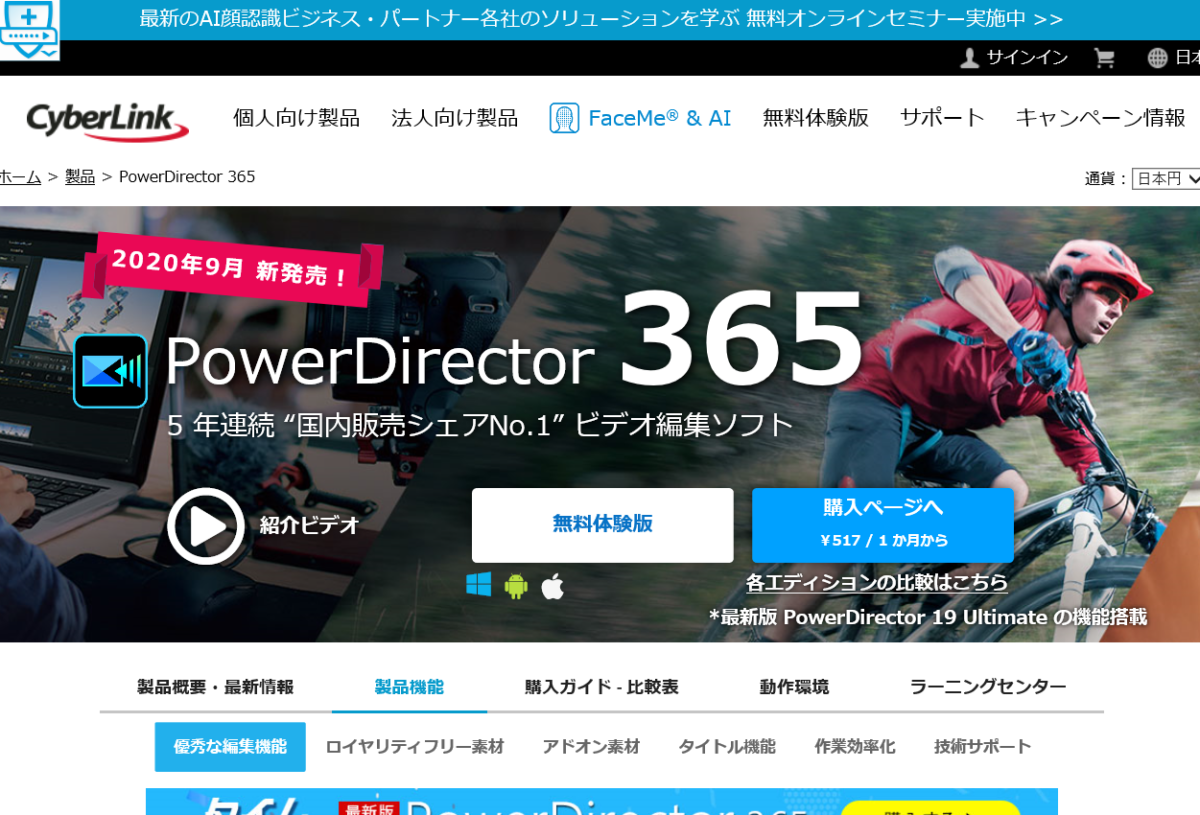Open the 各エディションの比較はこちら link
1200x815 pixels.
click(876, 582)
